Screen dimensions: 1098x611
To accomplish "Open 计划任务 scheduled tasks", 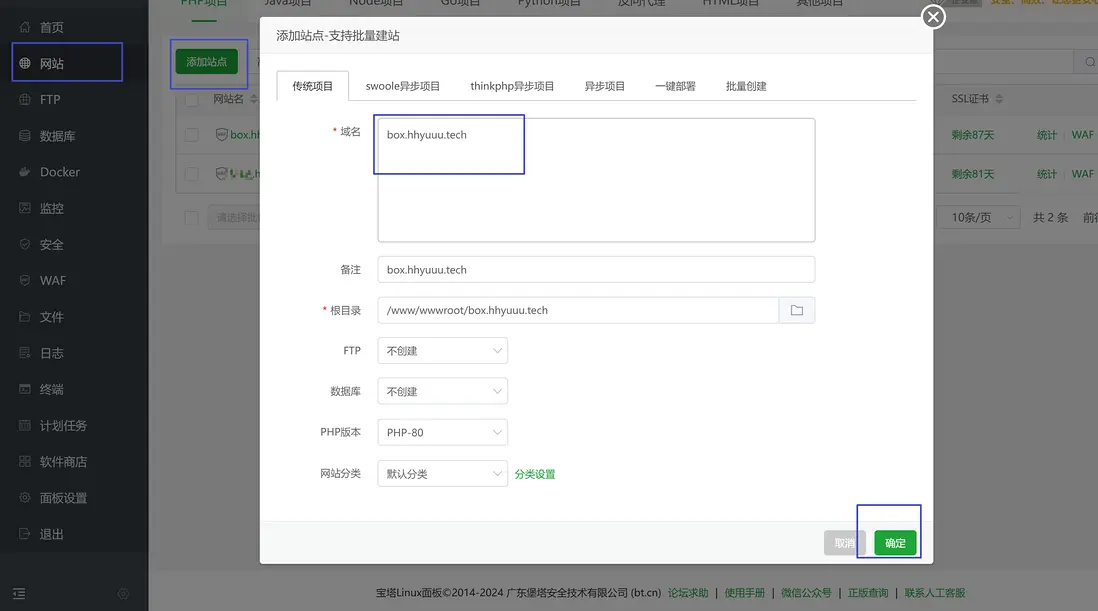I will pyautogui.click(x=62, y=426).
